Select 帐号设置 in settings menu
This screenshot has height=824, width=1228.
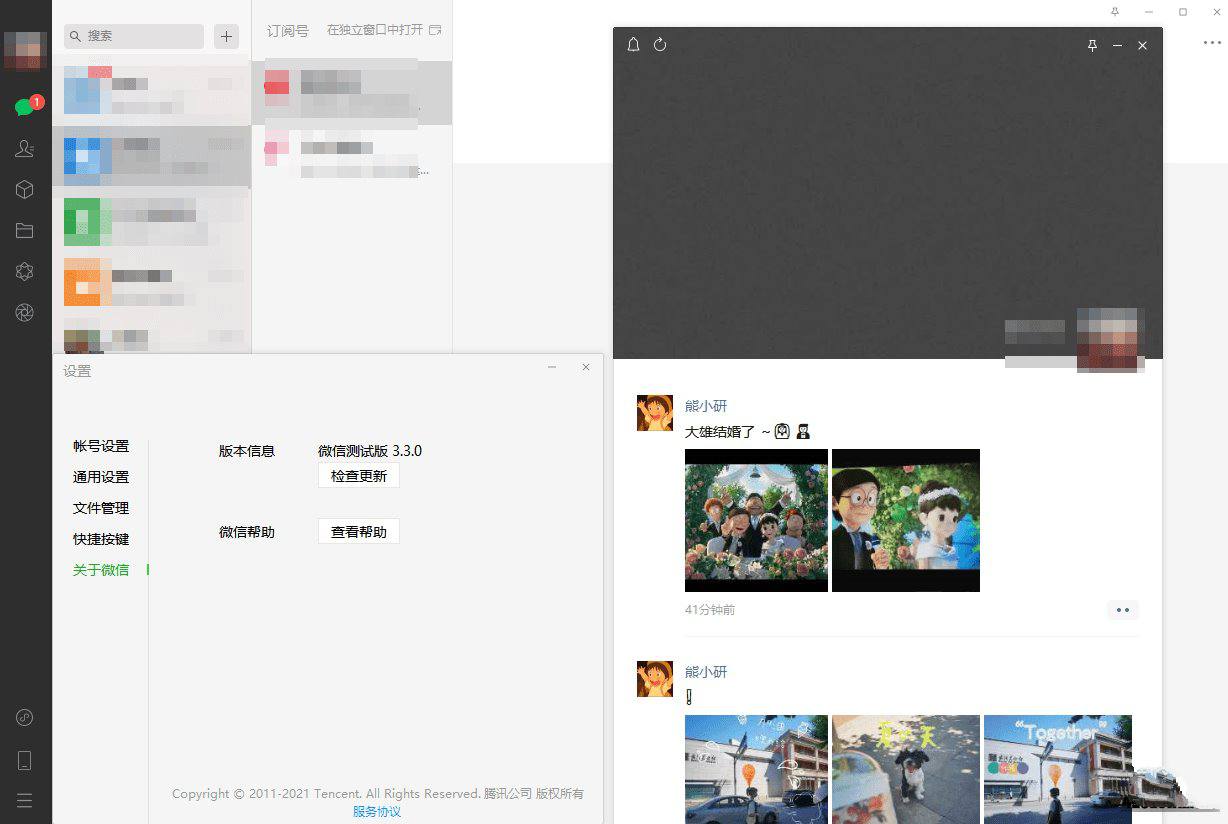tap(101, 446)
